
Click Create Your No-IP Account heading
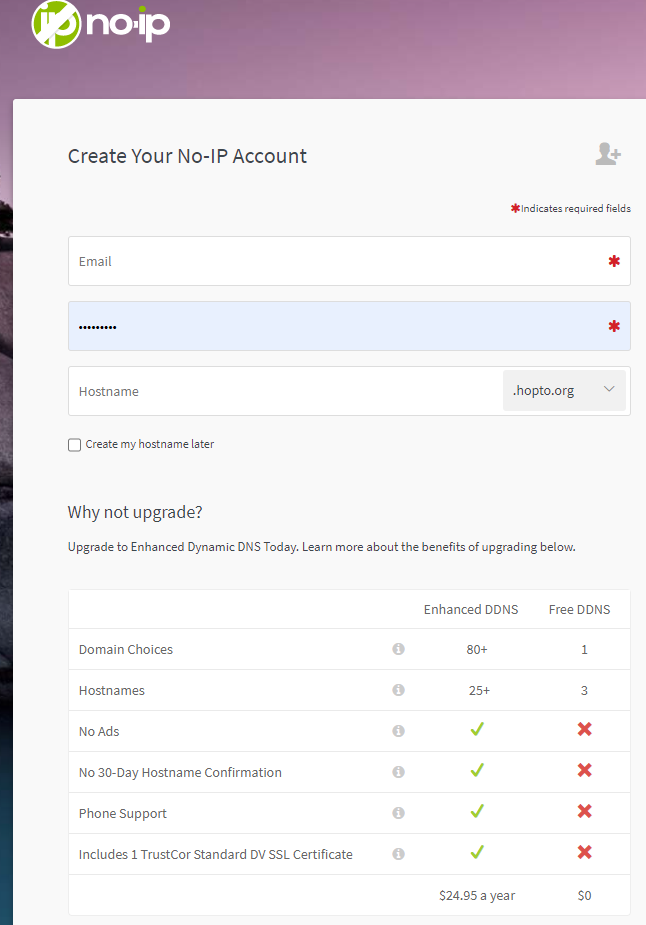(x=187, y=156)
